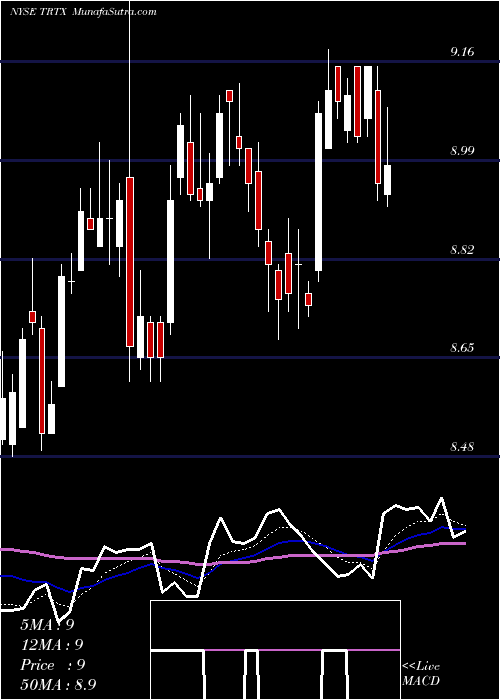Viewport: 500px width, 700px height.
Task: Click the 8.65 price level label
Action: click(462, 348)
